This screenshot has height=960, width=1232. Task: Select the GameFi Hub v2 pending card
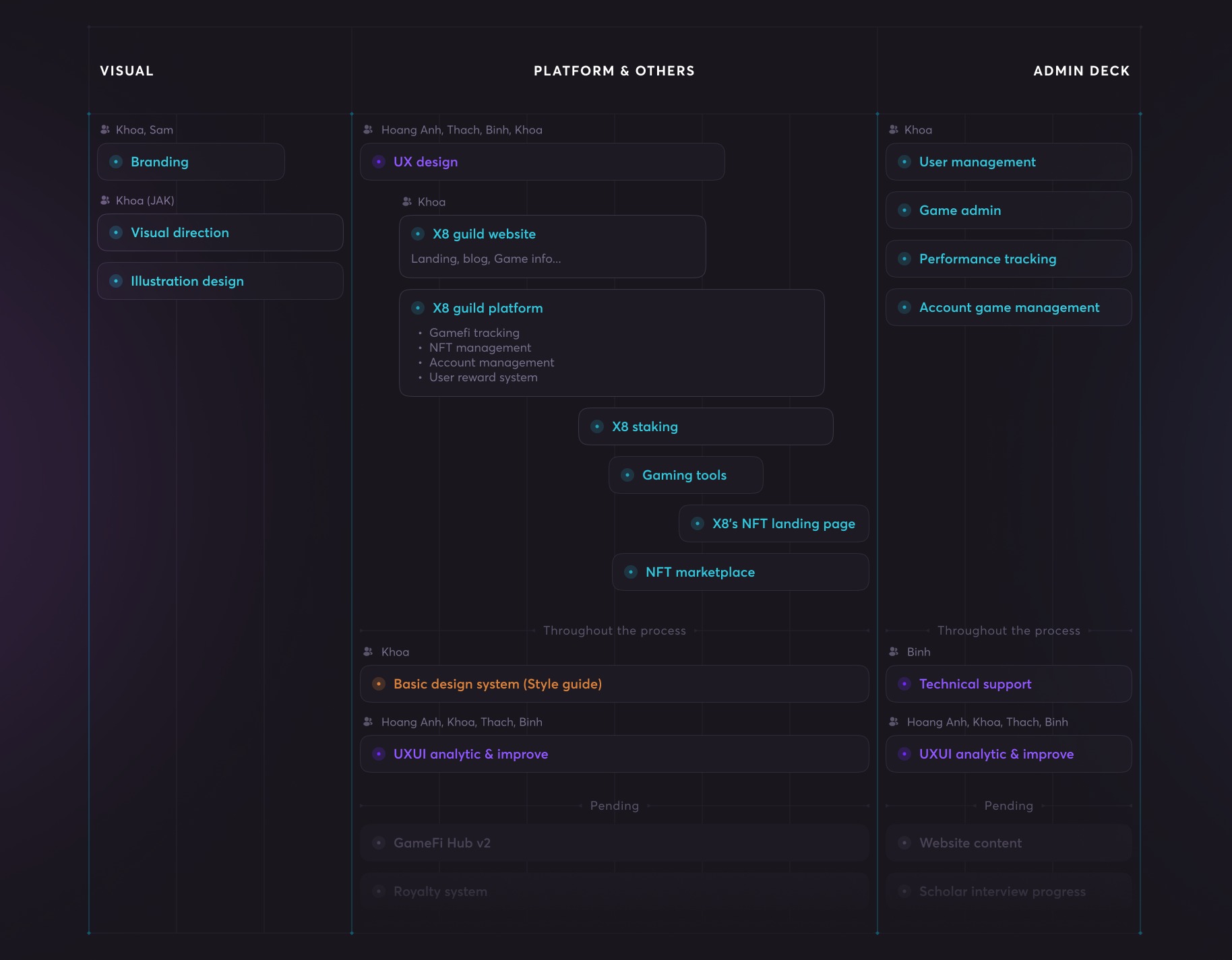[x=442, y=843]
